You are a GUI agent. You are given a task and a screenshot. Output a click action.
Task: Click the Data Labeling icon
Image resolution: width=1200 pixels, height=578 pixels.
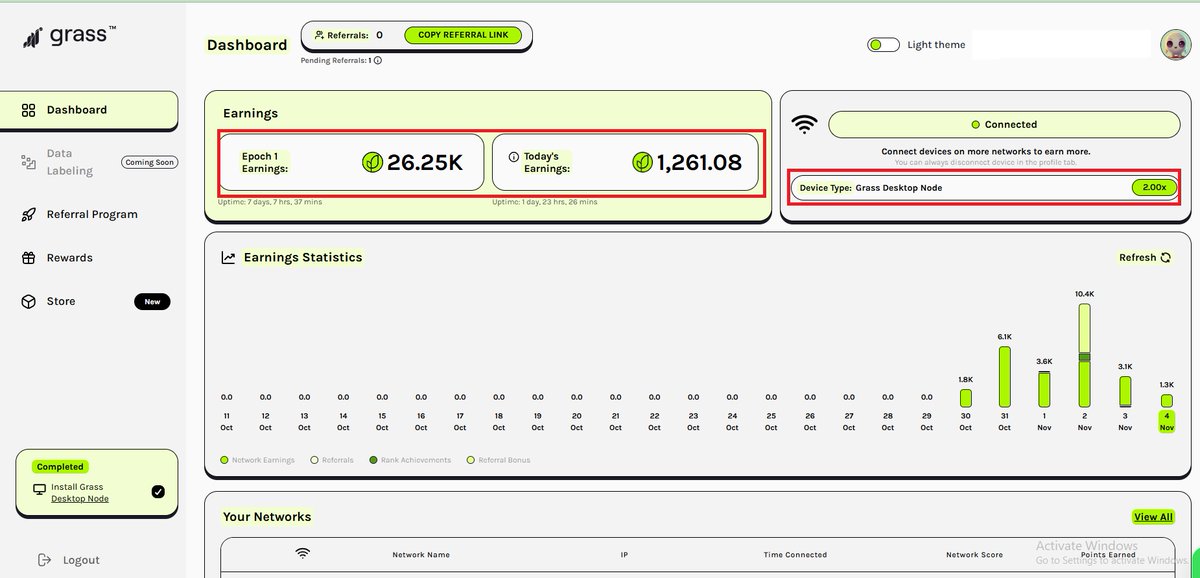[28, 162]
